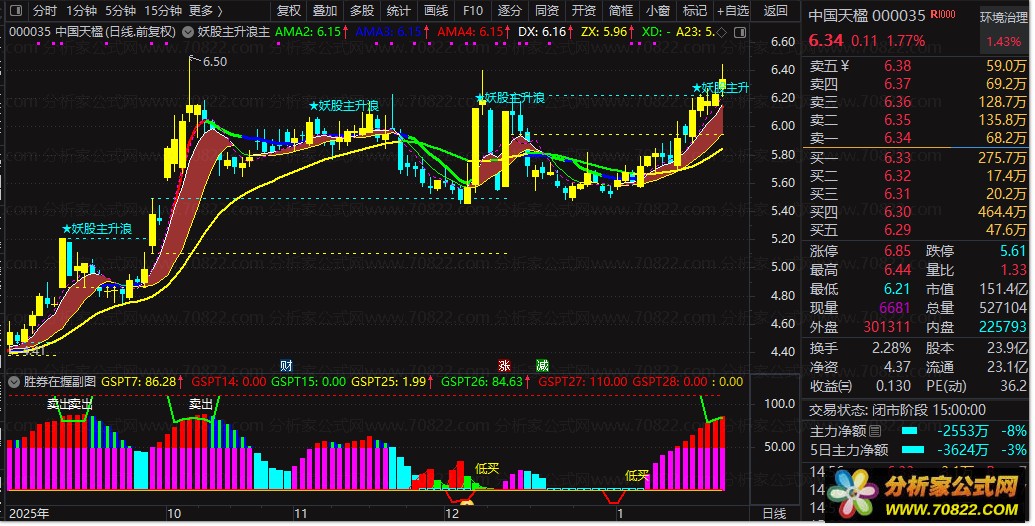Open the 逐分 tick-by-tick view
This screenshot has width=1035, height=526.
coord(510,11)
